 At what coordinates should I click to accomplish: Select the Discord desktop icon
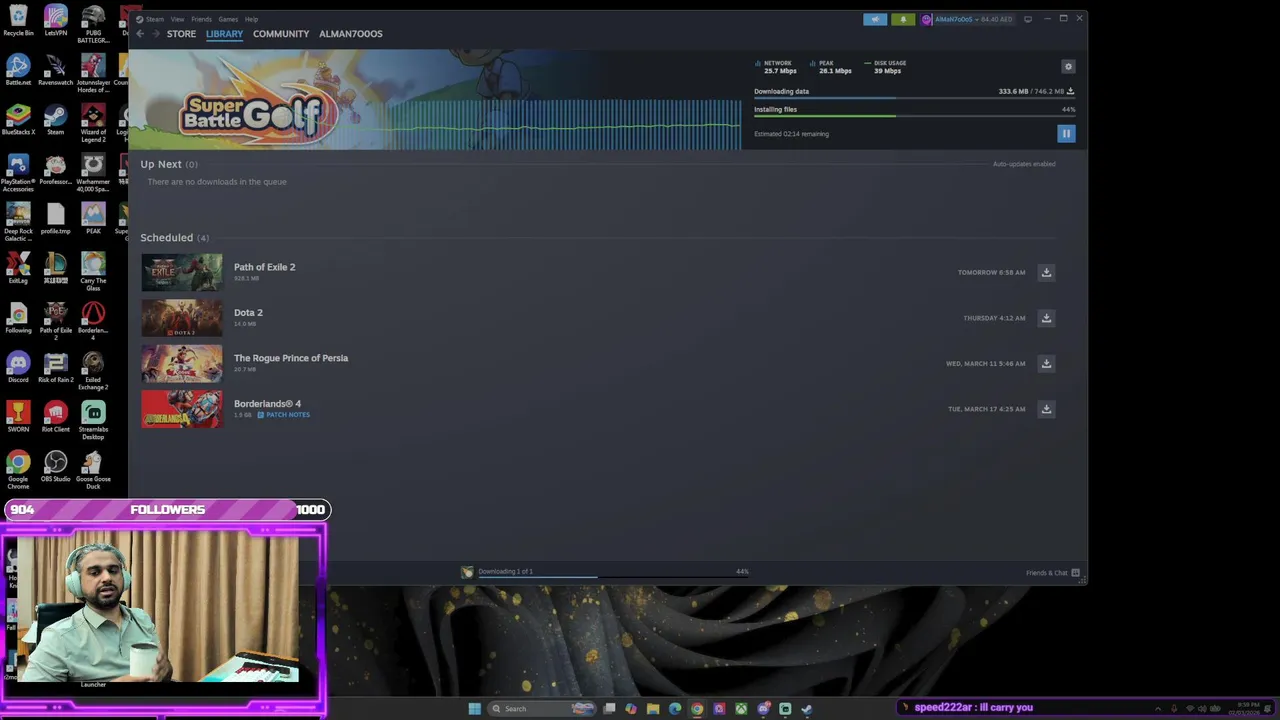(18, 367)
